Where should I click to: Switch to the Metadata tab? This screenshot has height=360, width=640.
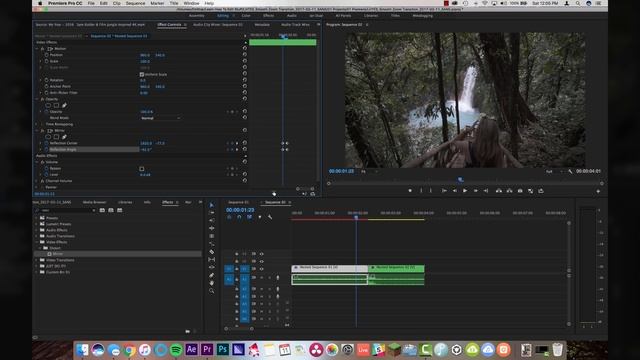[x=262, y=24]
